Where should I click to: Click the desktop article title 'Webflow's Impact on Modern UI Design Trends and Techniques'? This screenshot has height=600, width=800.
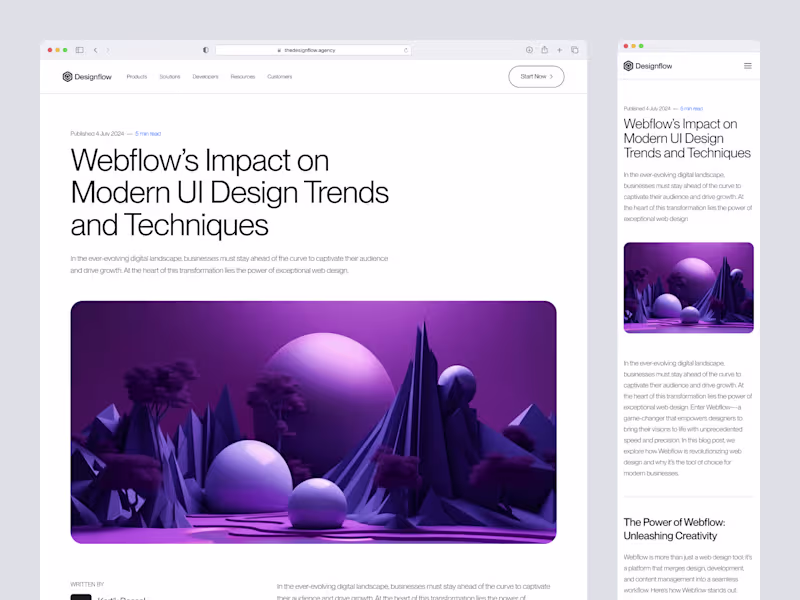pos(230,192)
